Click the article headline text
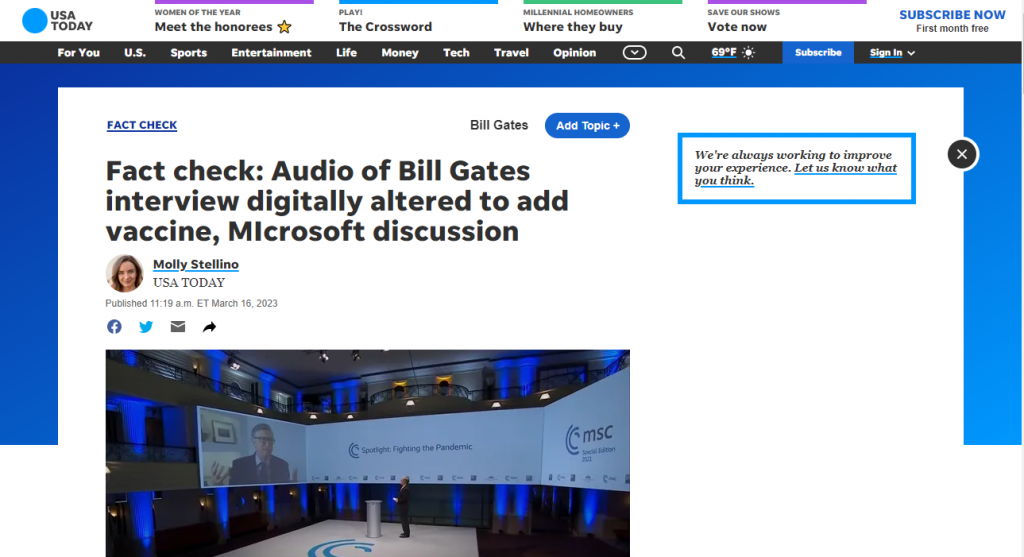Screen dimensions: 1024x557 (x=337, y=201)
